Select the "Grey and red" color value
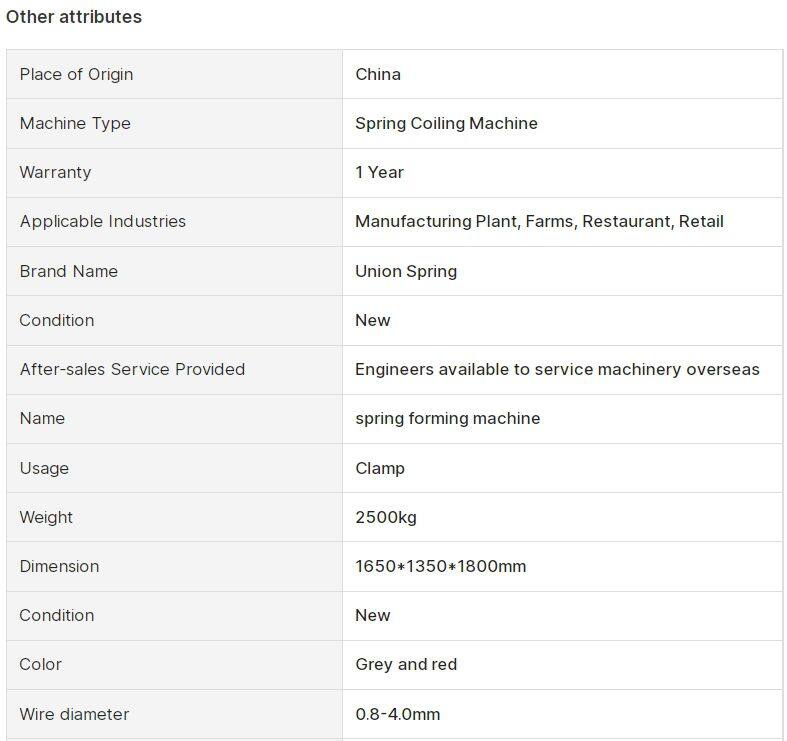This screenshot has width=787, height=741. click(406, 664)
